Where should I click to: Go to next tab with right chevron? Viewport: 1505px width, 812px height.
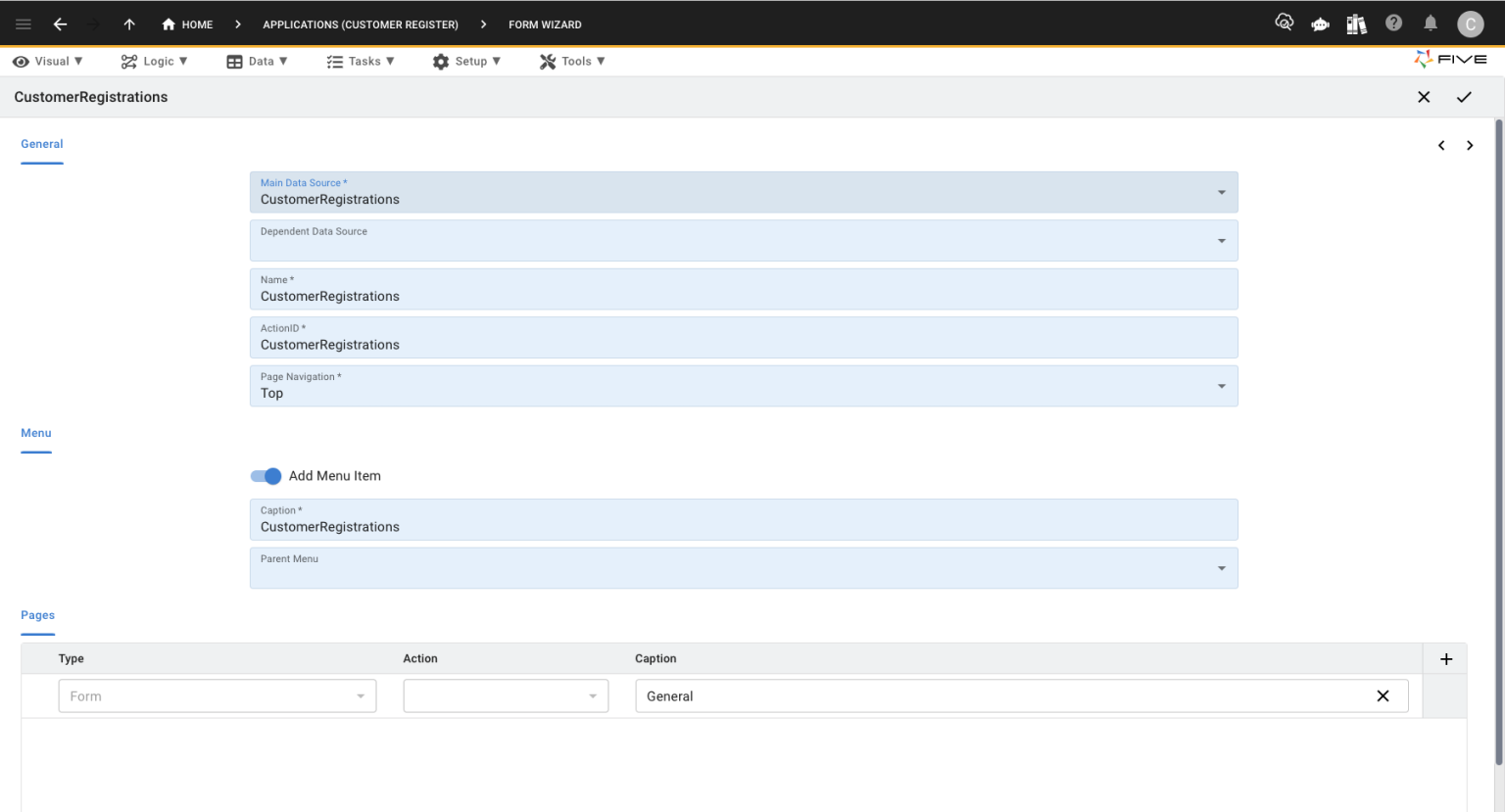tap(1470, 146)
